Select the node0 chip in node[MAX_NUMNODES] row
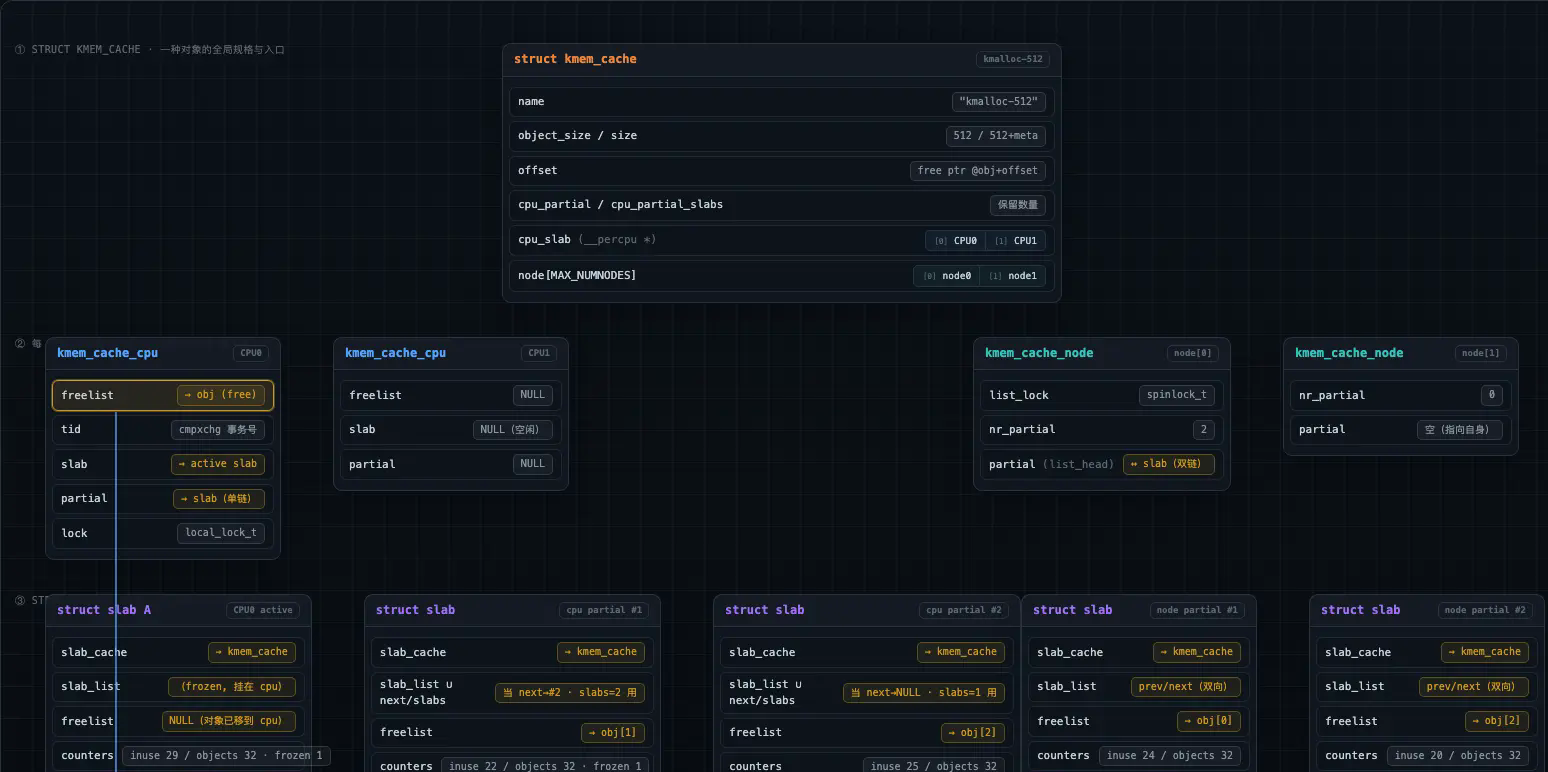Image resolution: width=1548 pixels, height=772 pixels. [946, 276]
